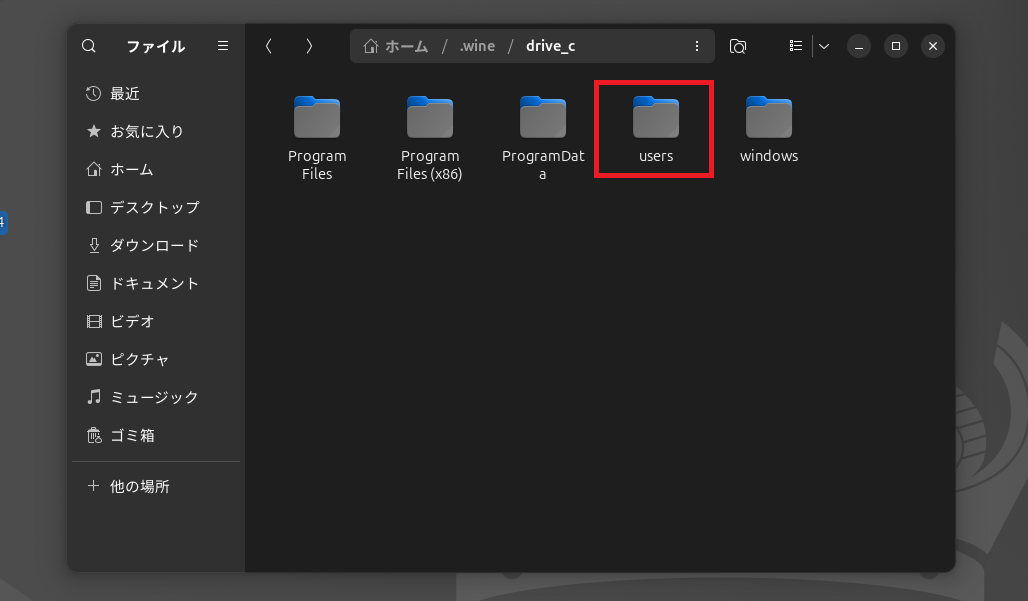The image size is (1028, 601).
Task: Click the folder search icon in toolbar
Action: click(738, 46)
